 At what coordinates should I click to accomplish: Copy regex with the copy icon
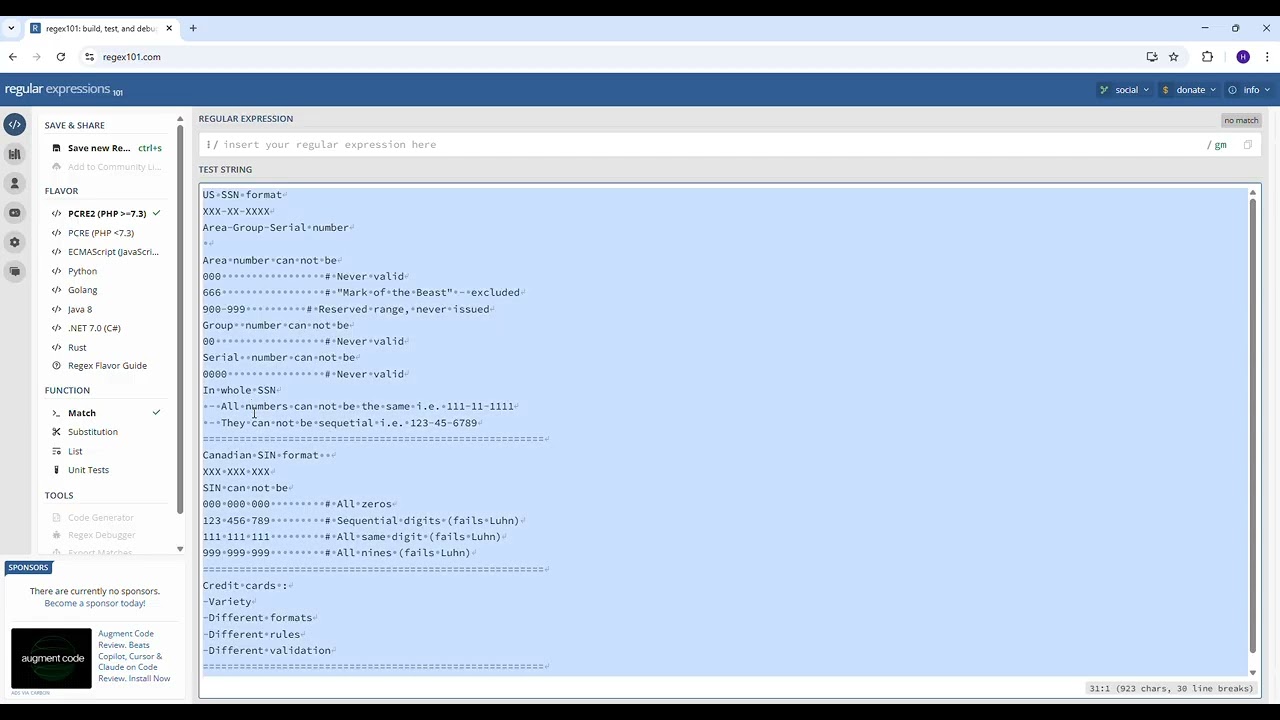pyautogui.click(x=1248, y=145)
